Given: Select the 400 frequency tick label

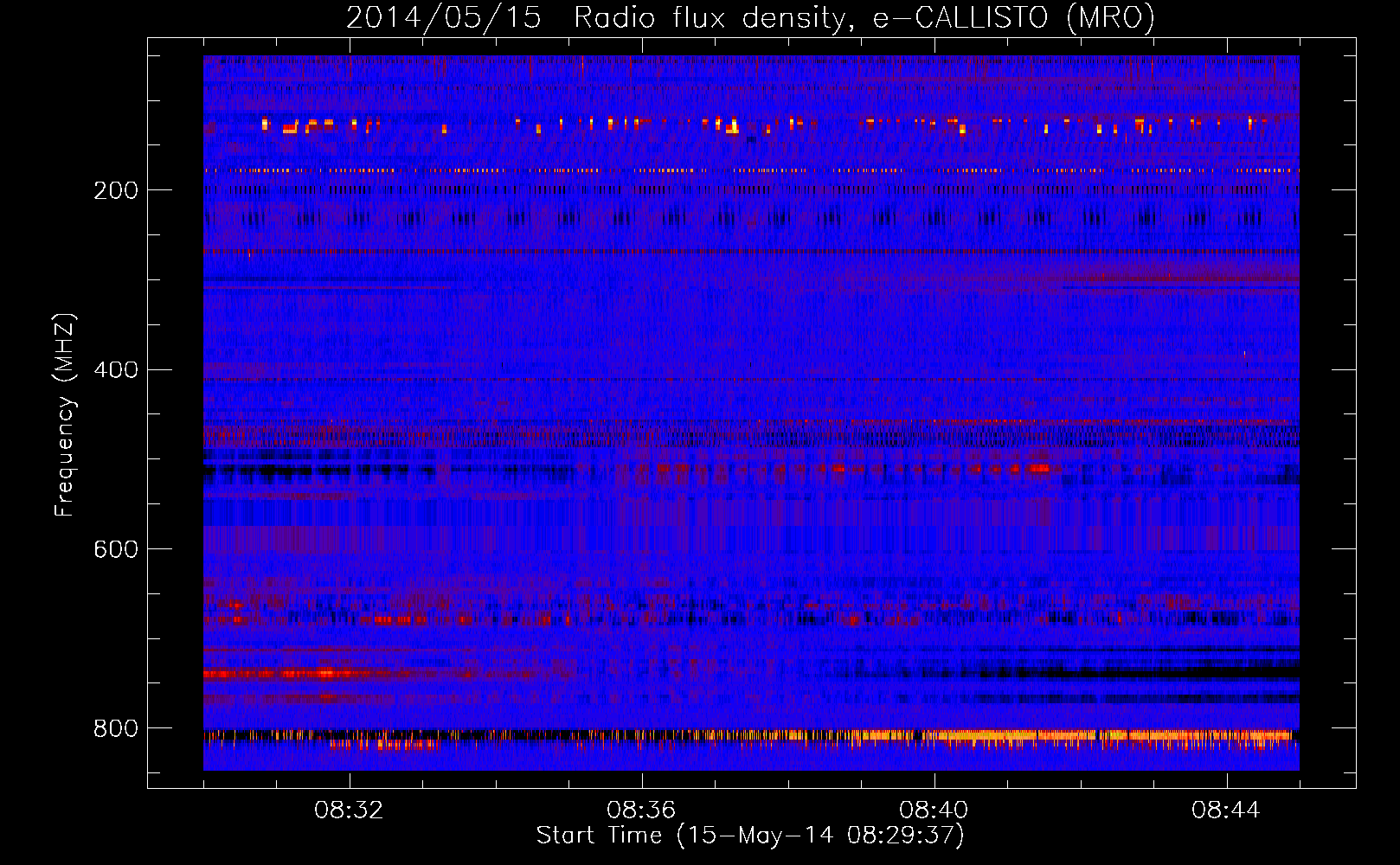Looking at the screenshot, I should point(116,370).
